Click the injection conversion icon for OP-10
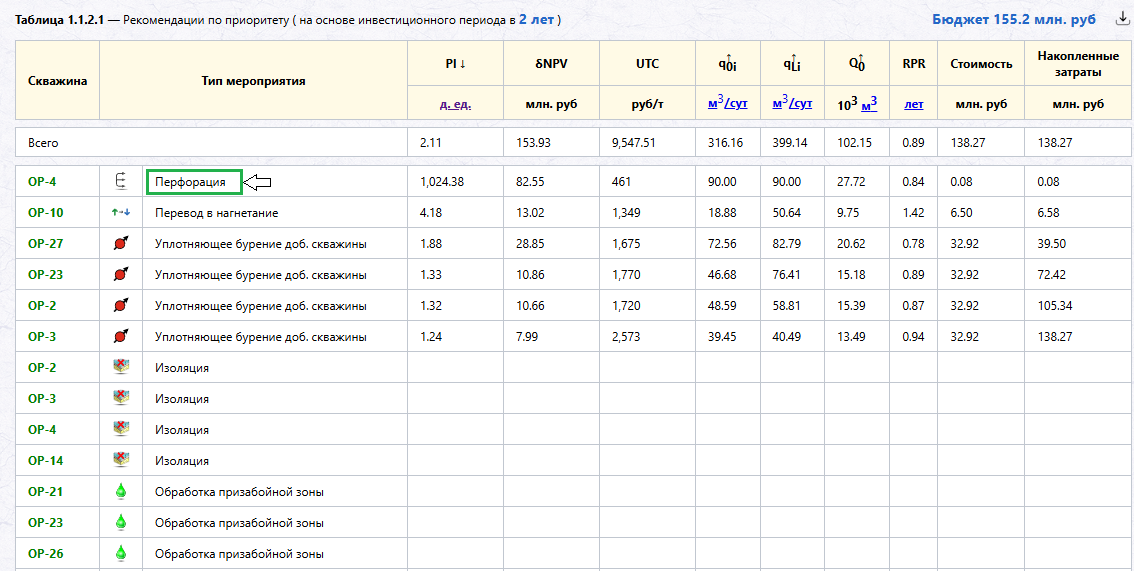Viewport: 1134px width, 571px height. coord(121,213)
